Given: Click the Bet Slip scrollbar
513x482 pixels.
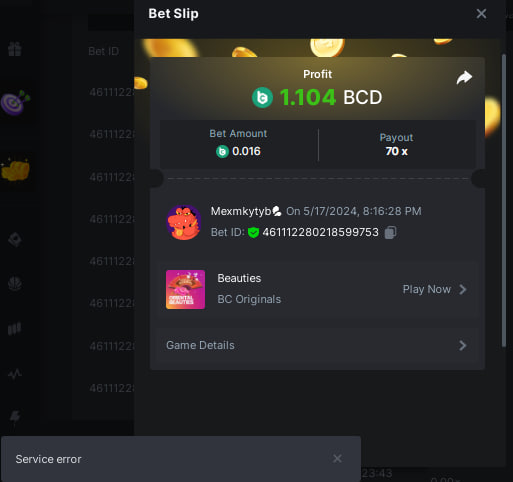Looking at the screenshot, I should 504,201.
